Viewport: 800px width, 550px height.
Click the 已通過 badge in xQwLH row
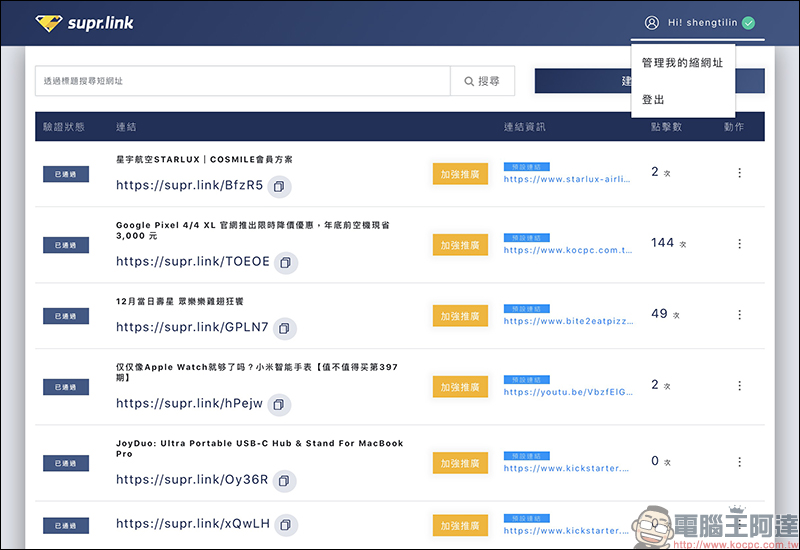tap(66, 526)
